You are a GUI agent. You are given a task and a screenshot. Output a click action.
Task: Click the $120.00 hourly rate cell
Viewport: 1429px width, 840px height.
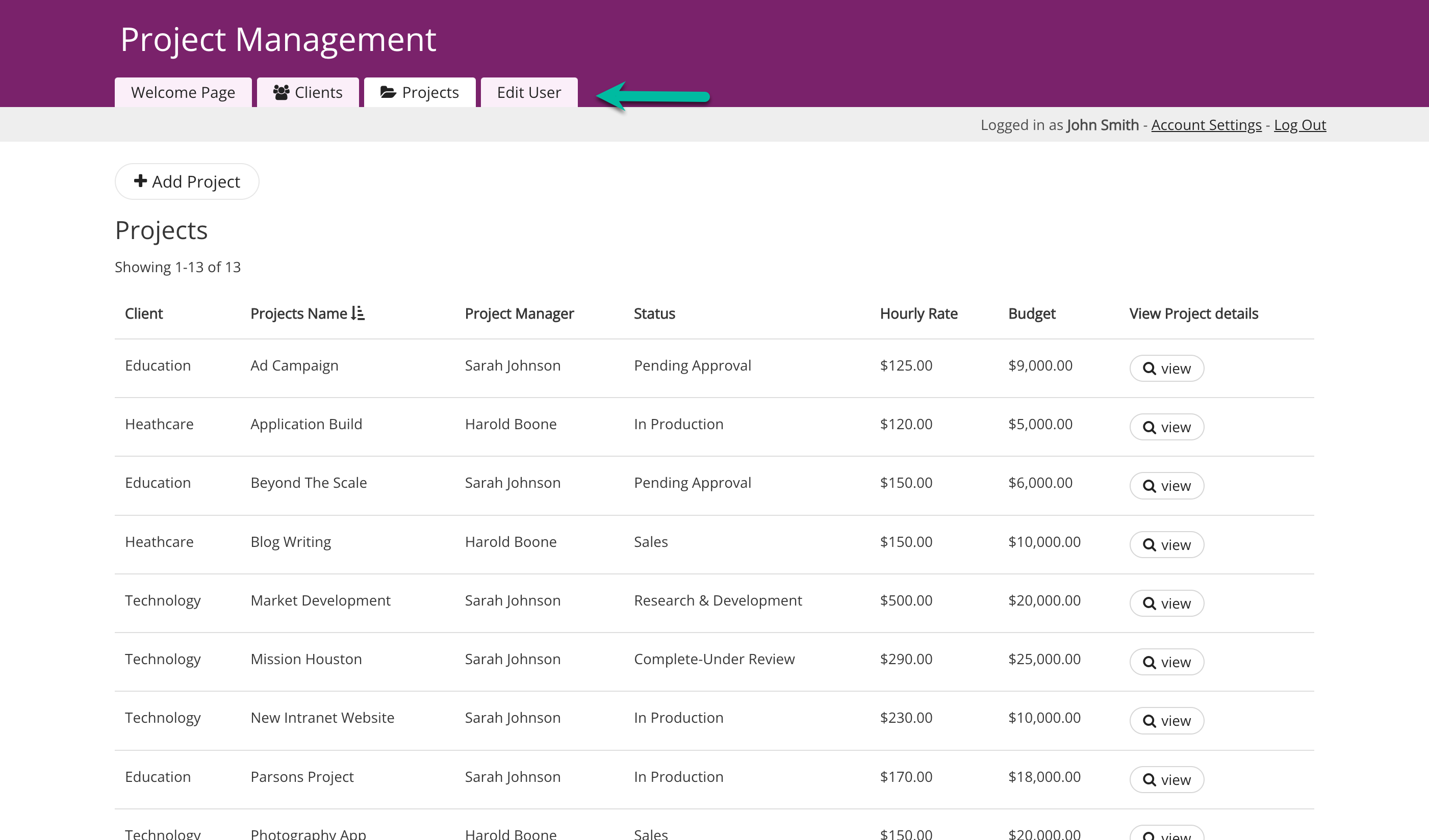[x=906, y=424]
